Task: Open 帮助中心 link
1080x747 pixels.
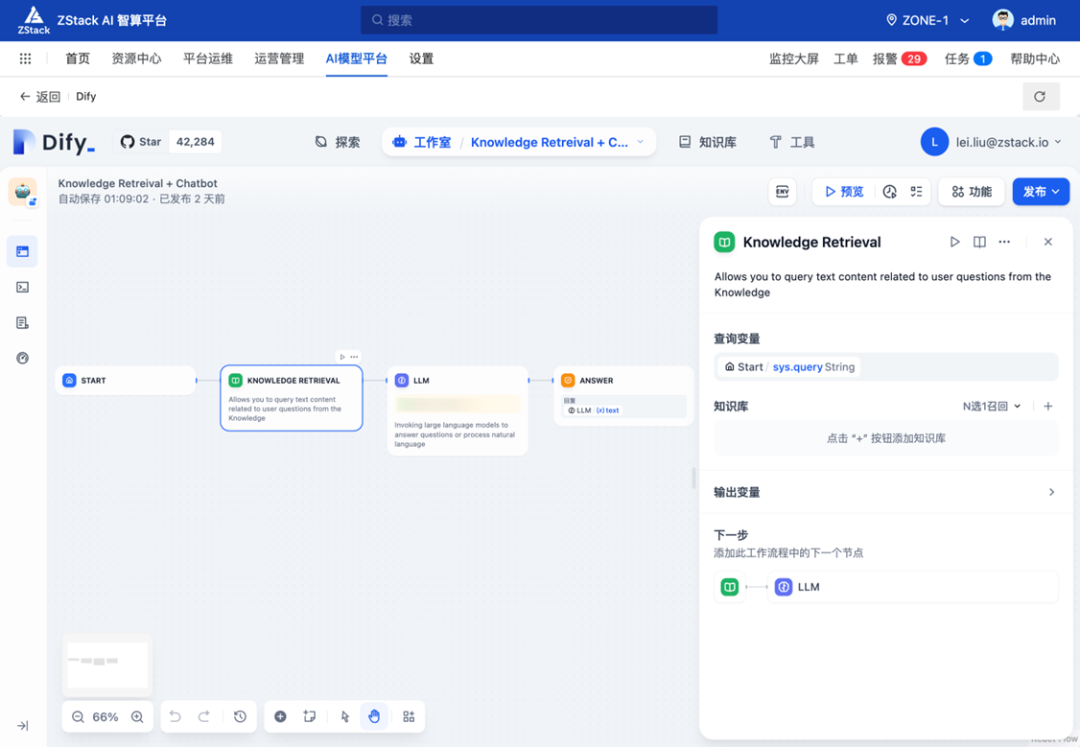Action: click(1035, 59)
